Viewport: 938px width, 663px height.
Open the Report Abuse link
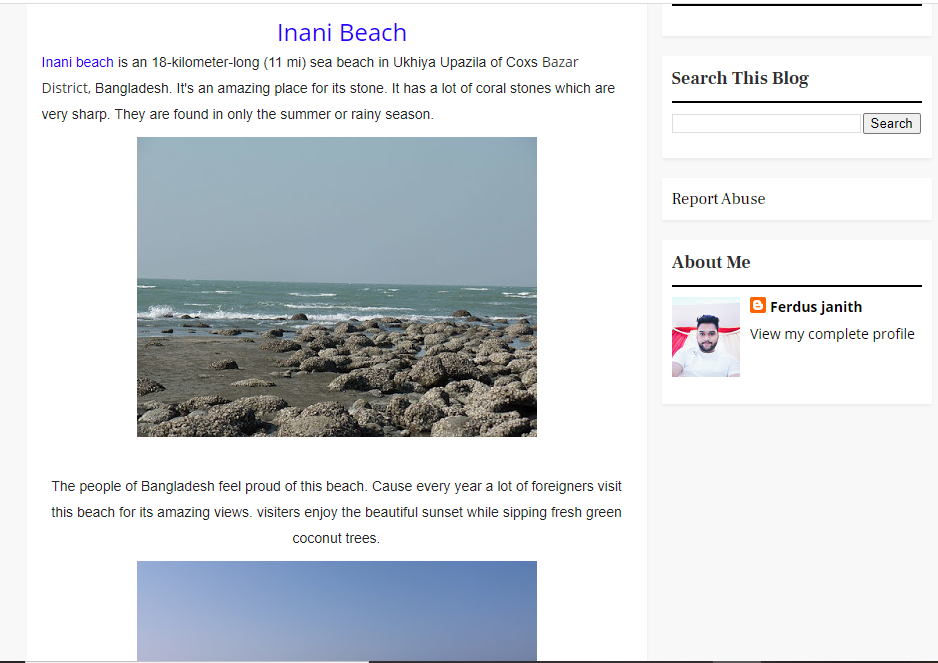(718, 199)
